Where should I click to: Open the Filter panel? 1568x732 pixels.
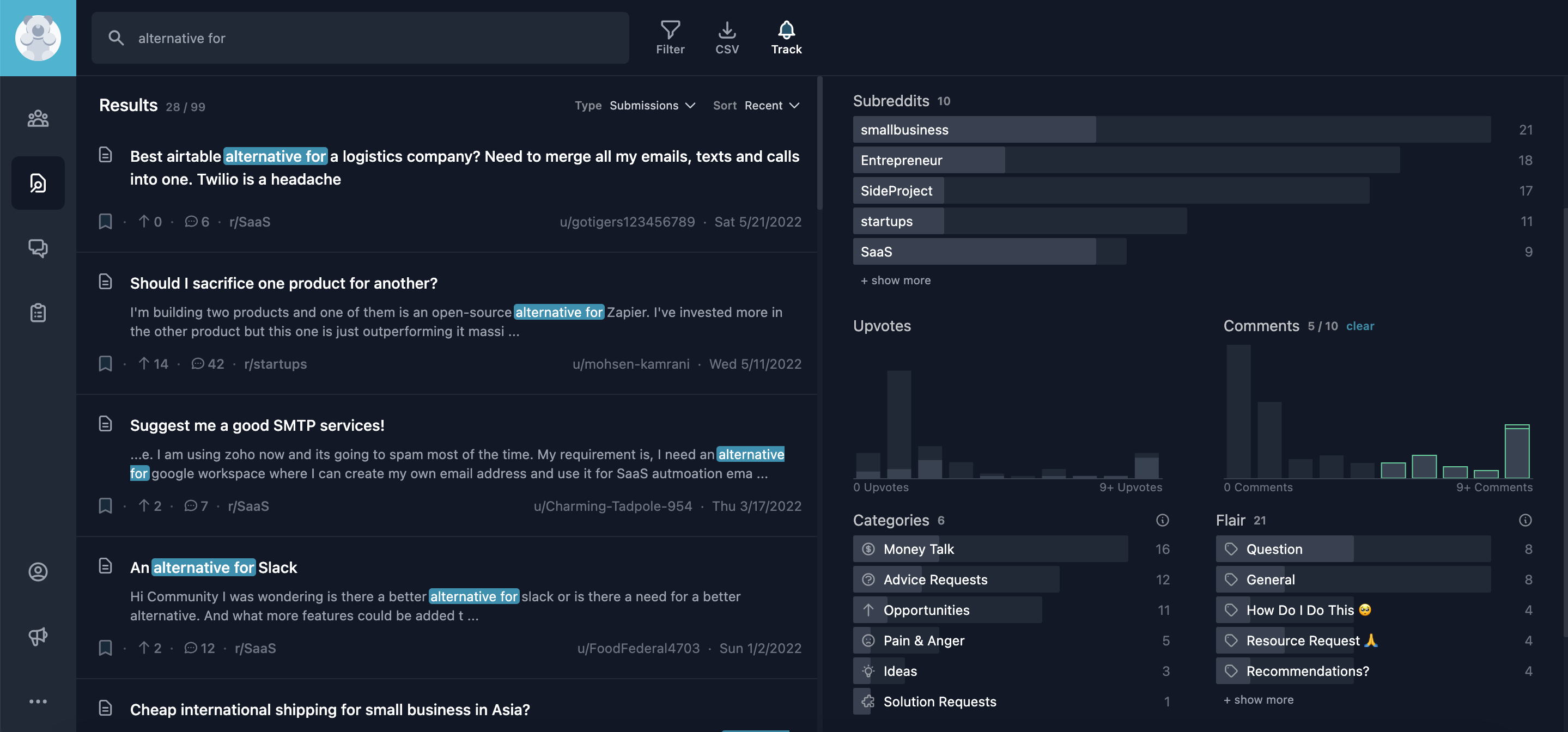[670, 37]
